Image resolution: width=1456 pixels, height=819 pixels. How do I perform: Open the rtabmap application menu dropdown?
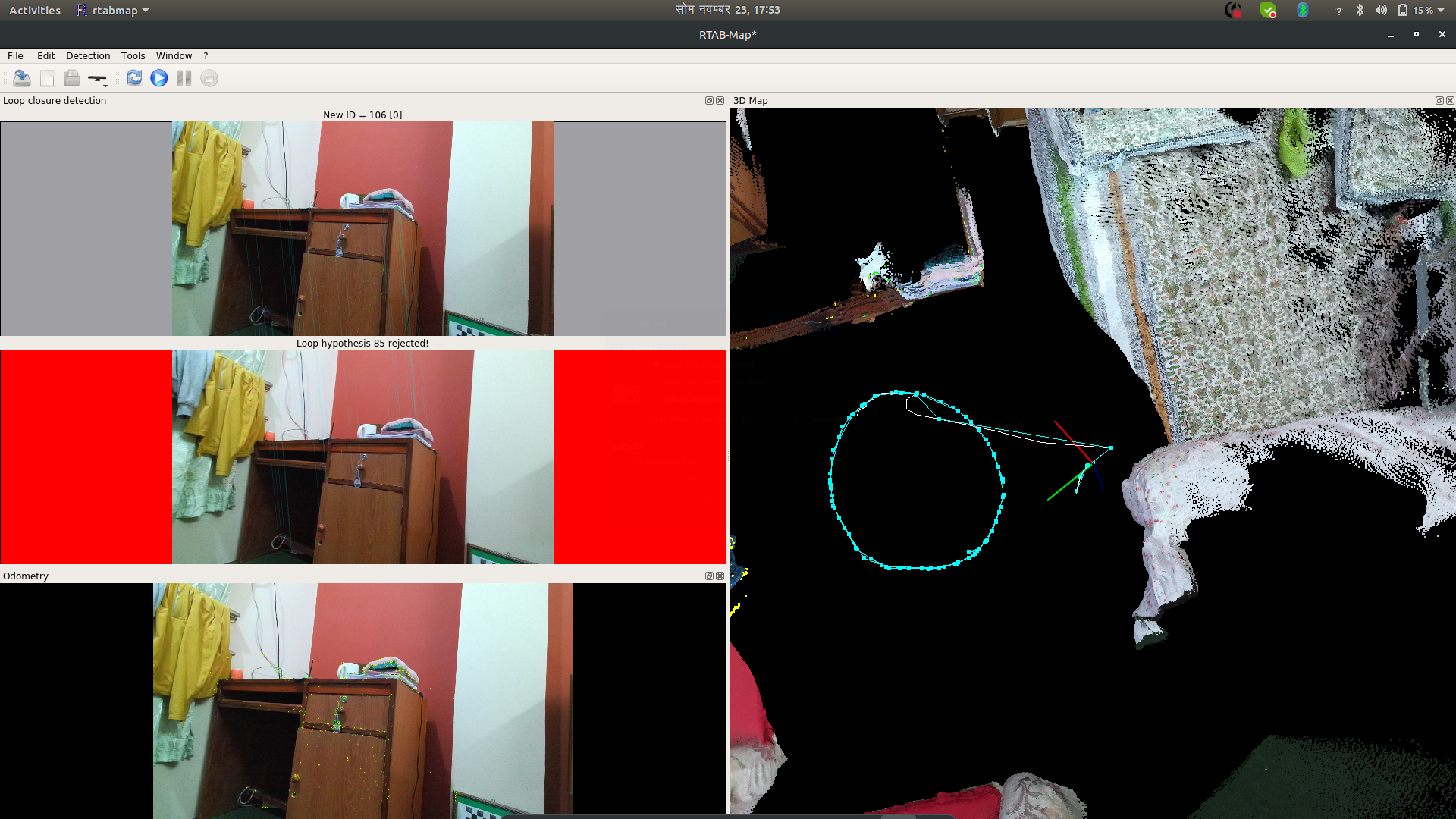112,11
